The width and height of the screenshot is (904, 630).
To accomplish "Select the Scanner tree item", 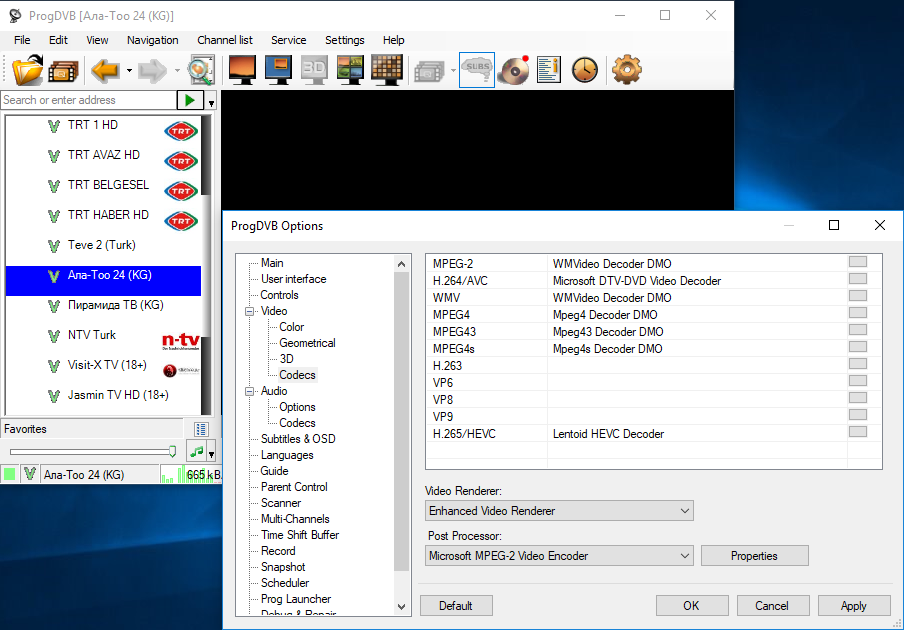I will [281, 503].
